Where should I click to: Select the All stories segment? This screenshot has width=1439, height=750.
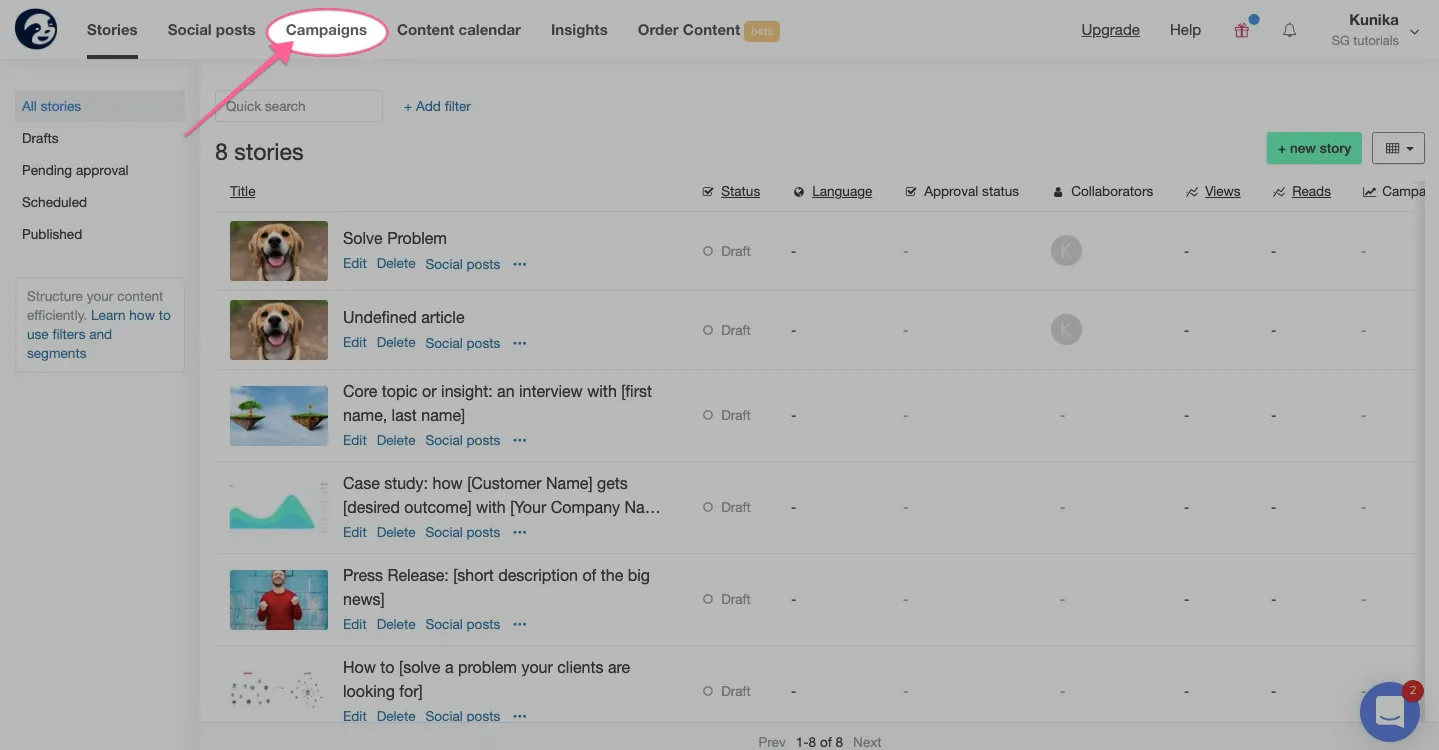tap(100, 106)
